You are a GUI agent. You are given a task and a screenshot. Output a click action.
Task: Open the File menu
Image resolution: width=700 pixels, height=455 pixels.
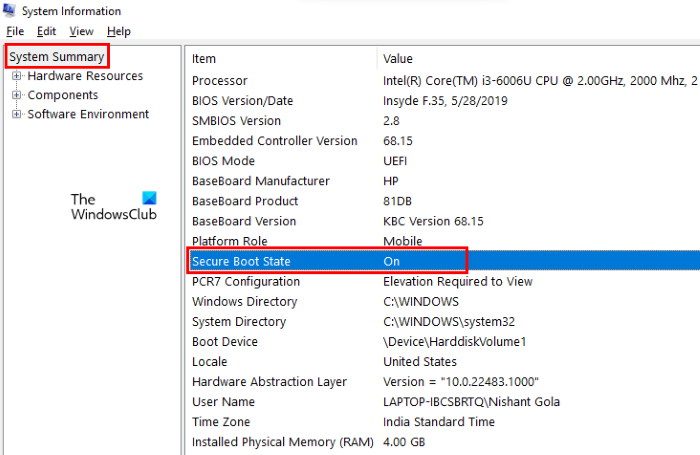(15, 31)
